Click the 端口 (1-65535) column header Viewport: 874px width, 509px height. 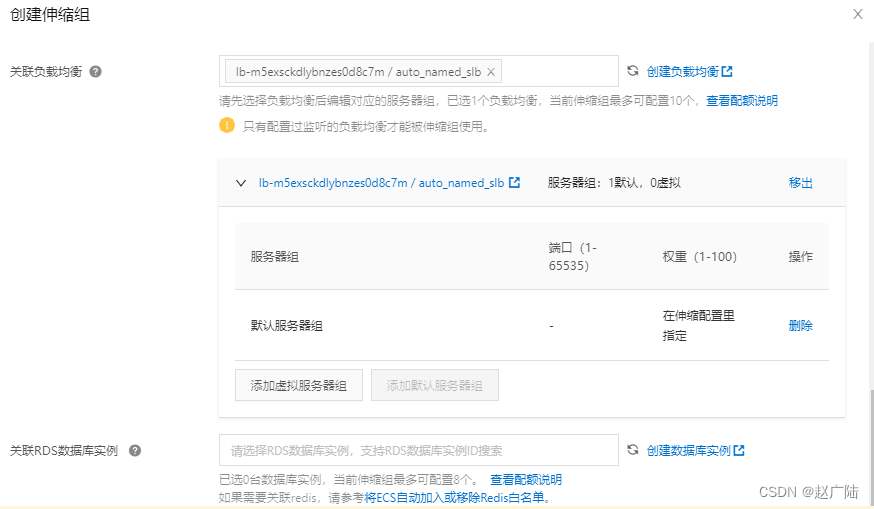[x=572, y=256]
